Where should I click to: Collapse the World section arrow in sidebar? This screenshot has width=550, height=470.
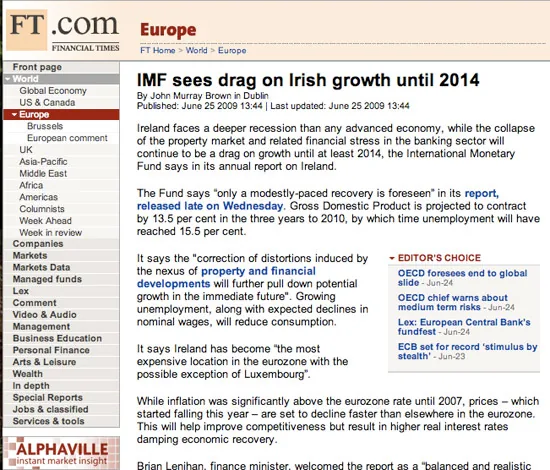pos(8,79)
